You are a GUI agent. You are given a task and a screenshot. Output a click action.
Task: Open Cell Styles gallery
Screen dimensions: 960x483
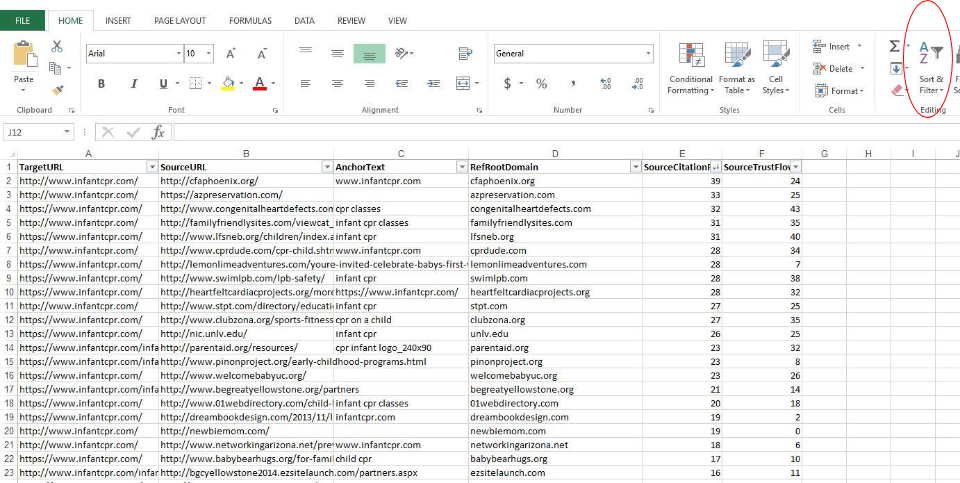[x=776, y=68]
